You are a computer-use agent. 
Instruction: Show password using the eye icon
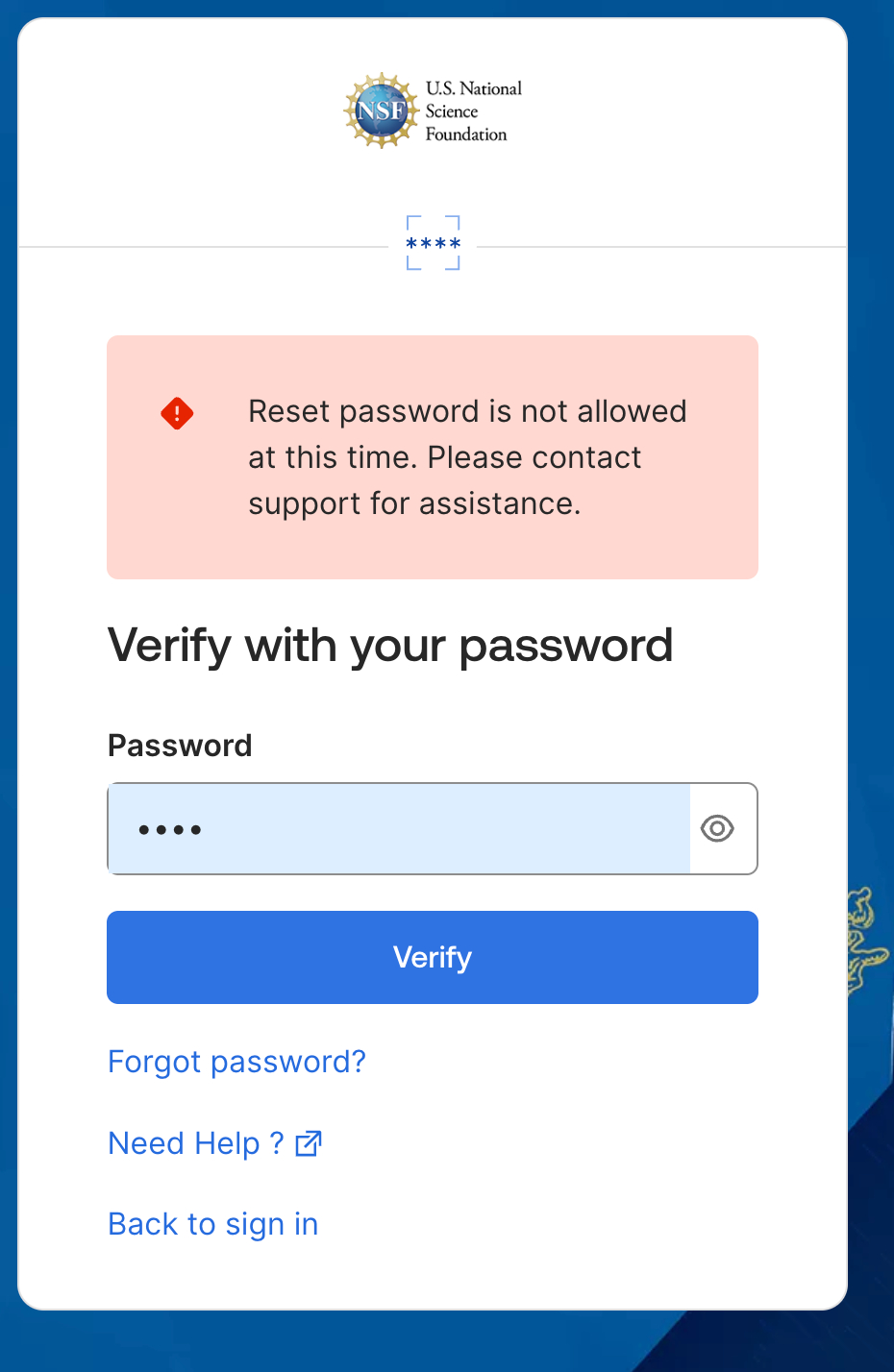tap(717, 828)
